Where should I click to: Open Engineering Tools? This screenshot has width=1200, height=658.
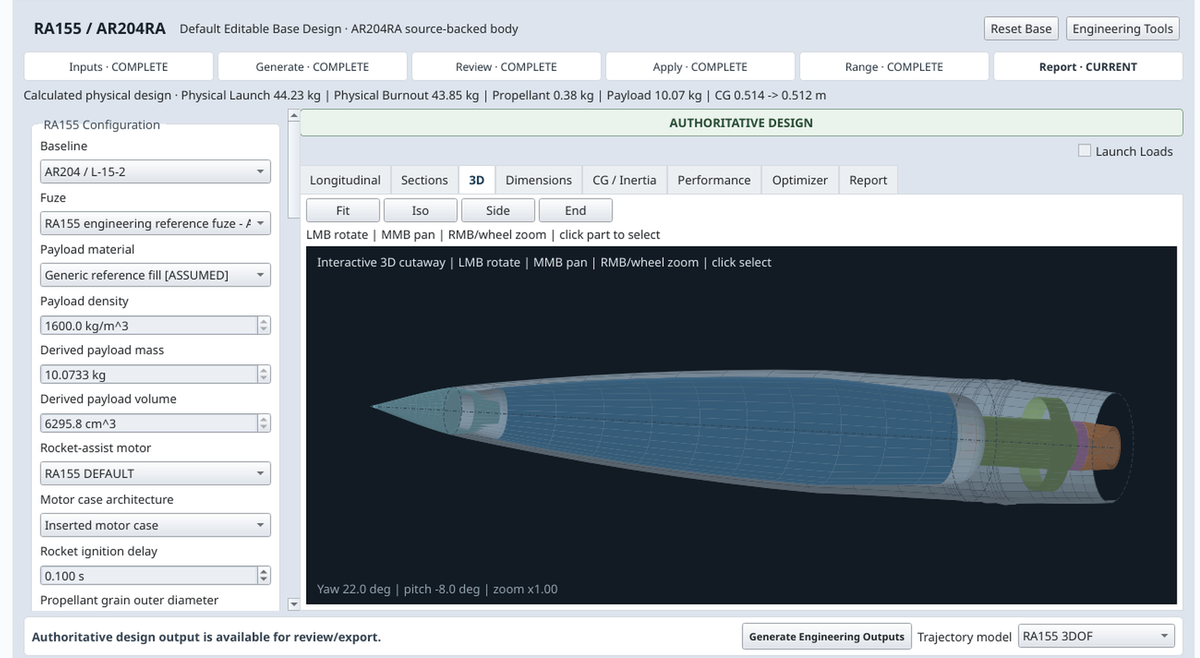[1122, 29]
